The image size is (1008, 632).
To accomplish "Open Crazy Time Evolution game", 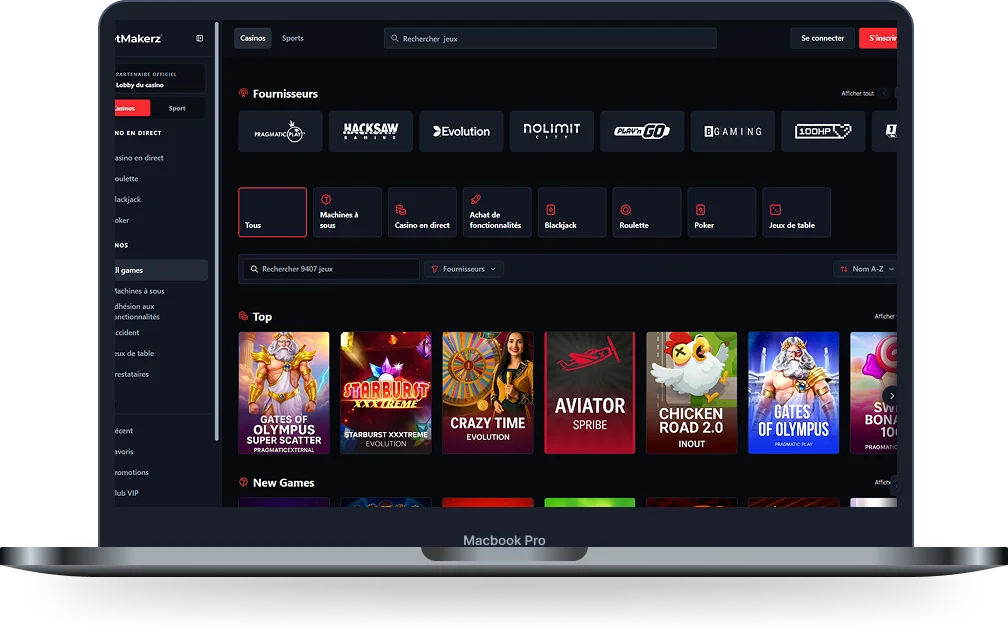I will click(x=488, y=393).
